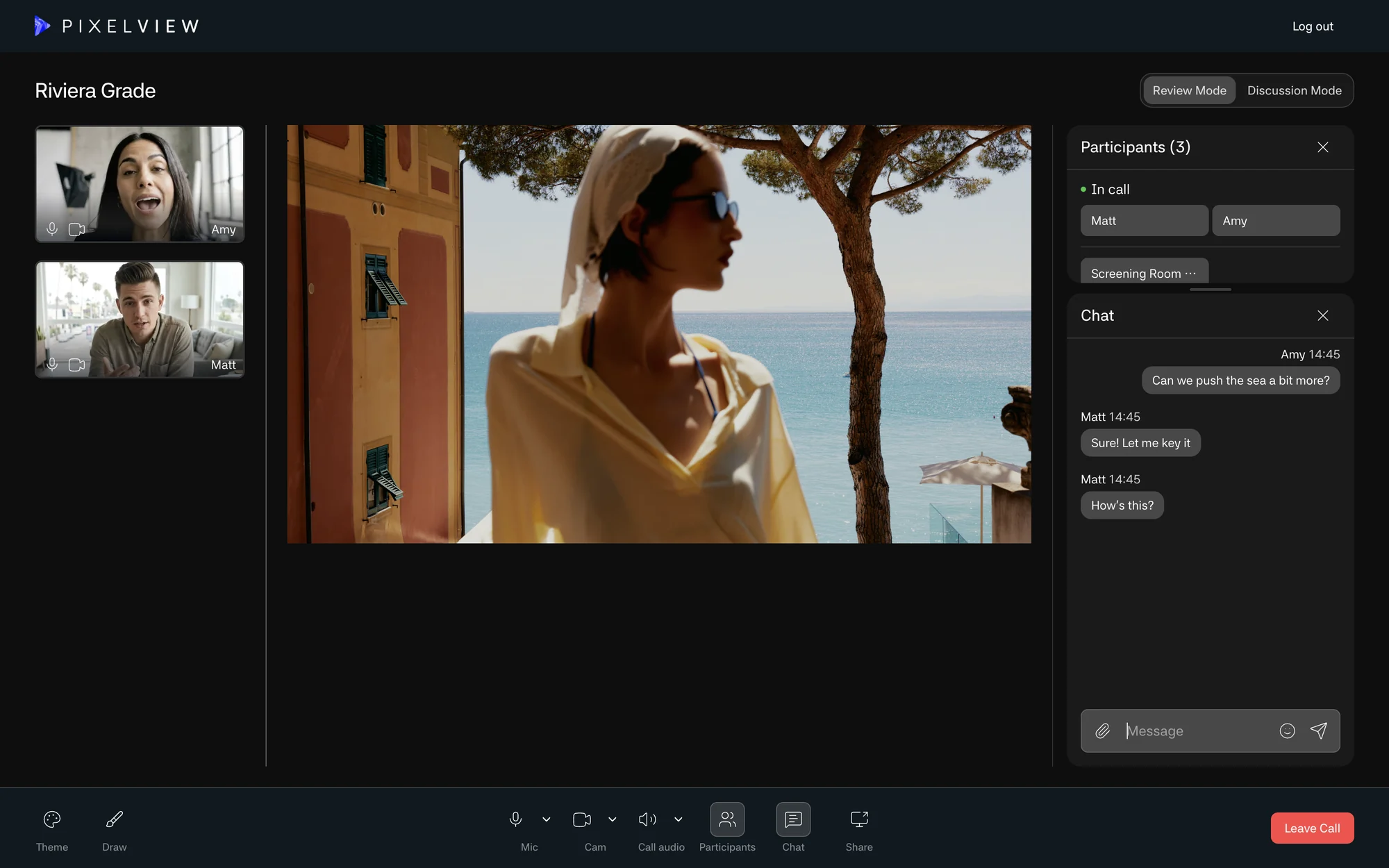The height and width of the screenshot is (868, 1389).
Task: Select the Draw brush tool
Action: coord(115,819)
